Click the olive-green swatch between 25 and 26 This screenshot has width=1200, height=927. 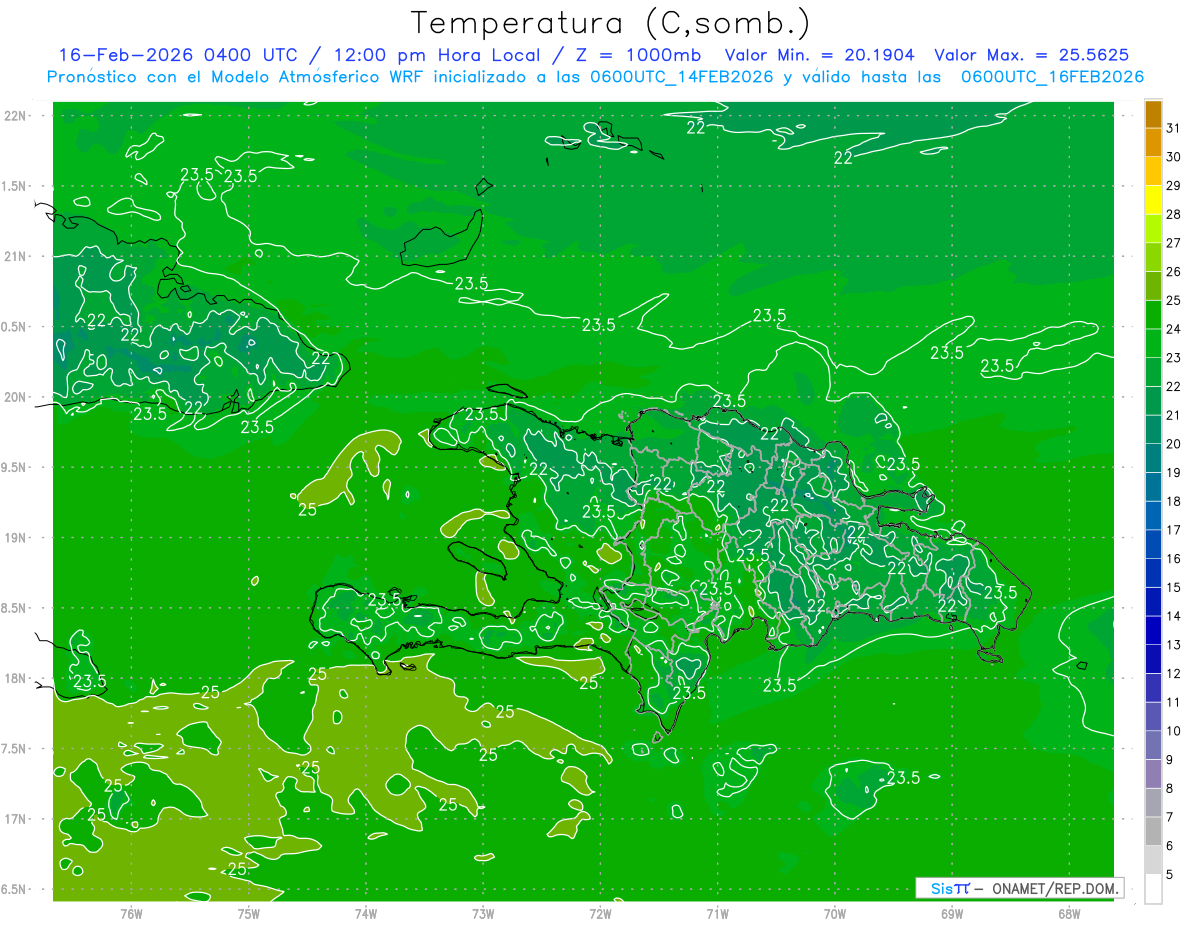1153,286
